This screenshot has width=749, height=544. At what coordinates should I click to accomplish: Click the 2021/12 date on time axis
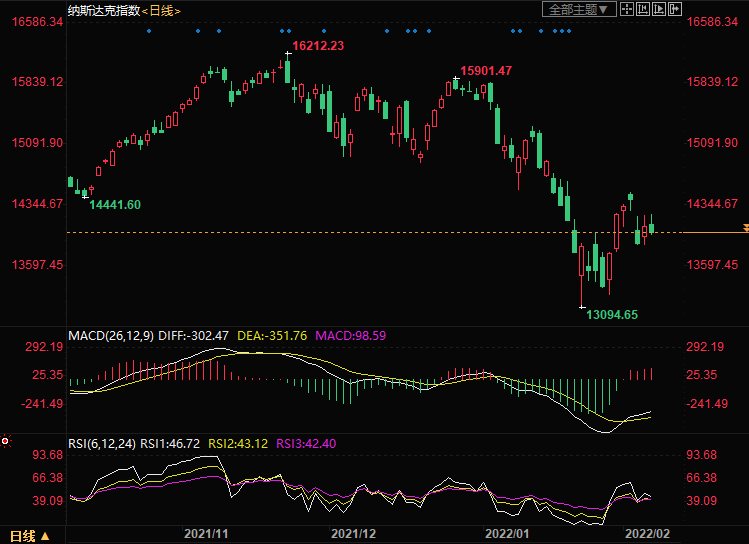pyautogui.click(x=352, y=536)
